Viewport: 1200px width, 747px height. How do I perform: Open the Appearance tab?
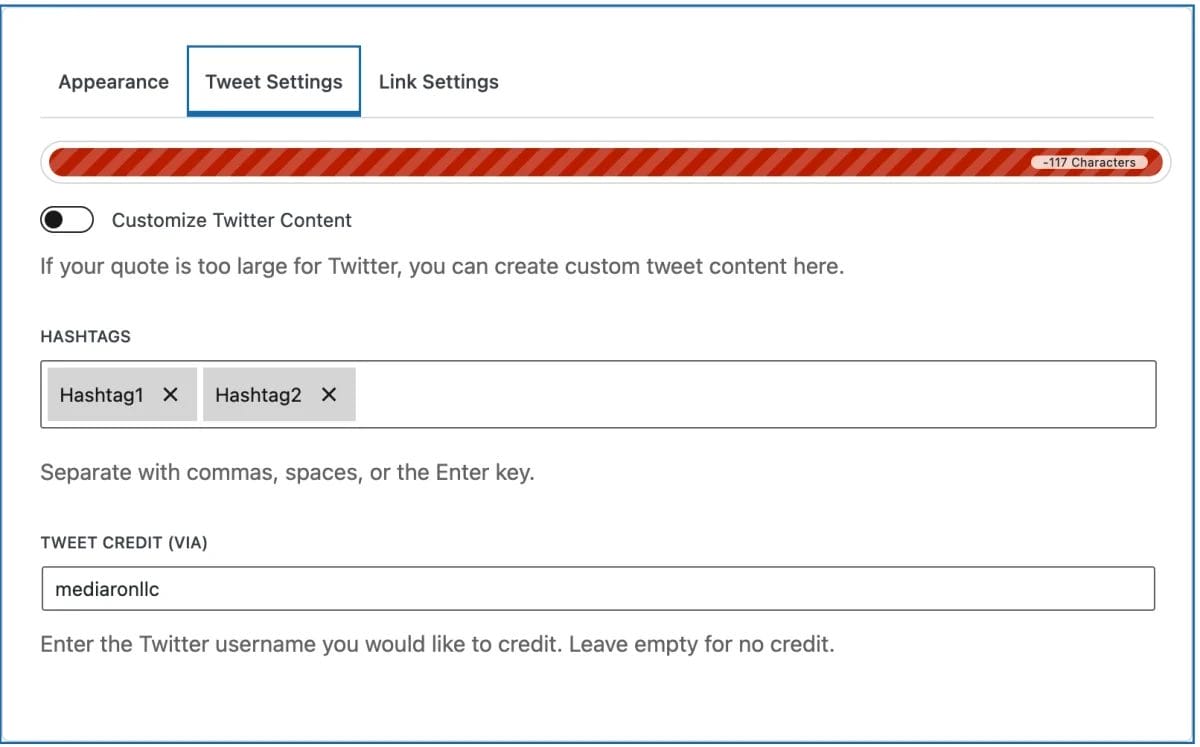pyautogui.click(x=113, y=82)
